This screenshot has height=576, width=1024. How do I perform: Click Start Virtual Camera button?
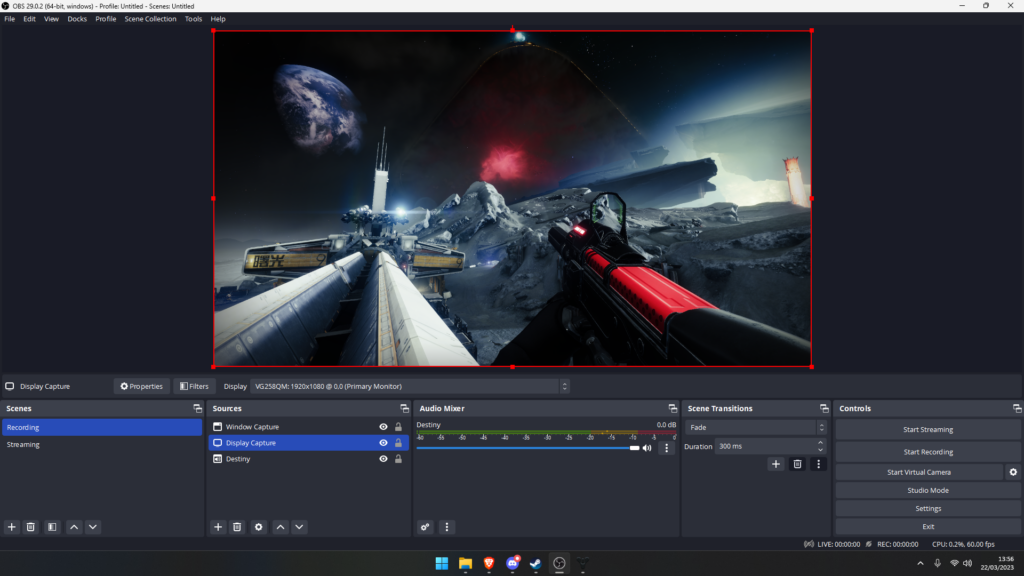click(919, 472)
